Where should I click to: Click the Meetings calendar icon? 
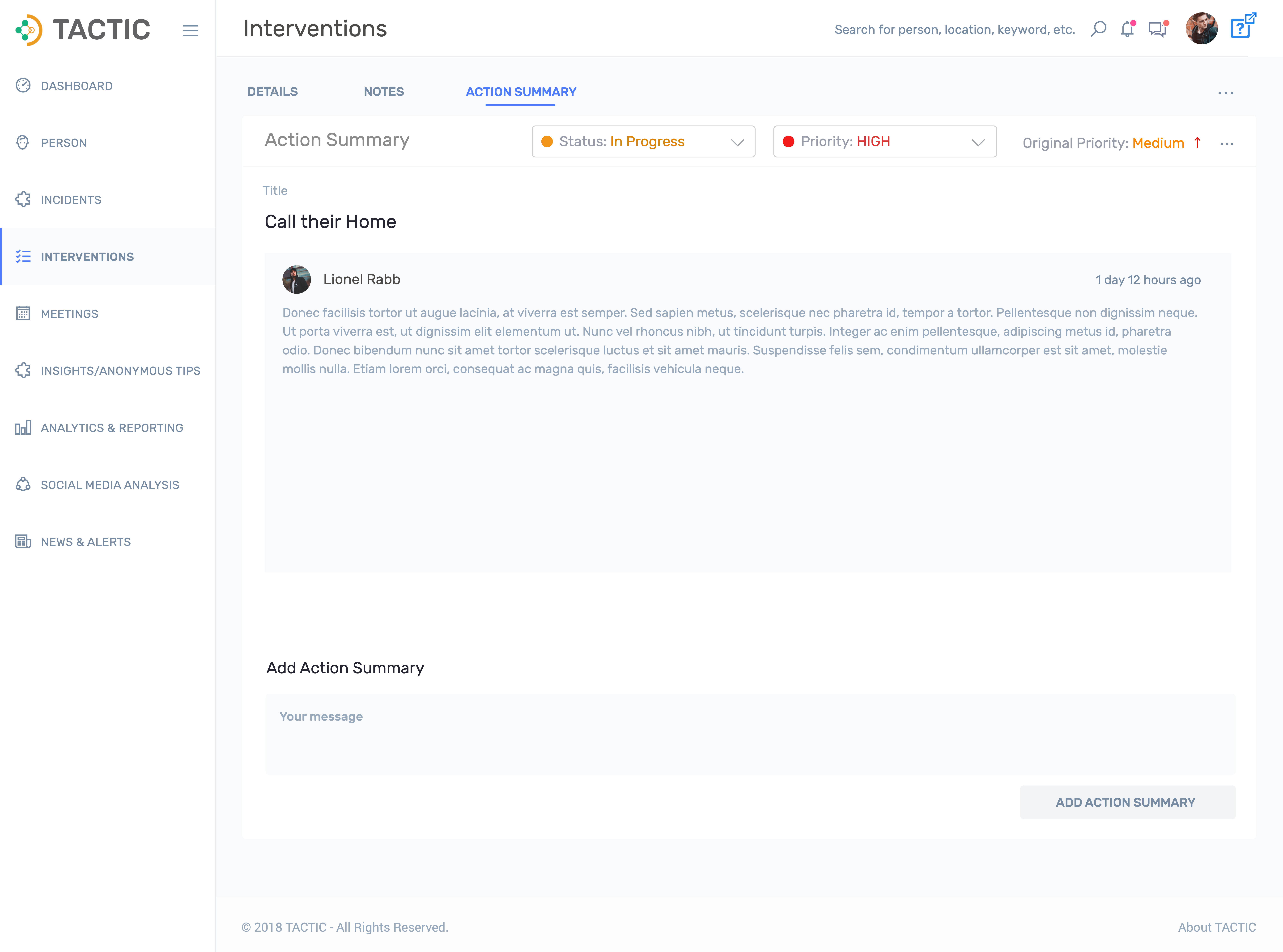pos(23,313)
